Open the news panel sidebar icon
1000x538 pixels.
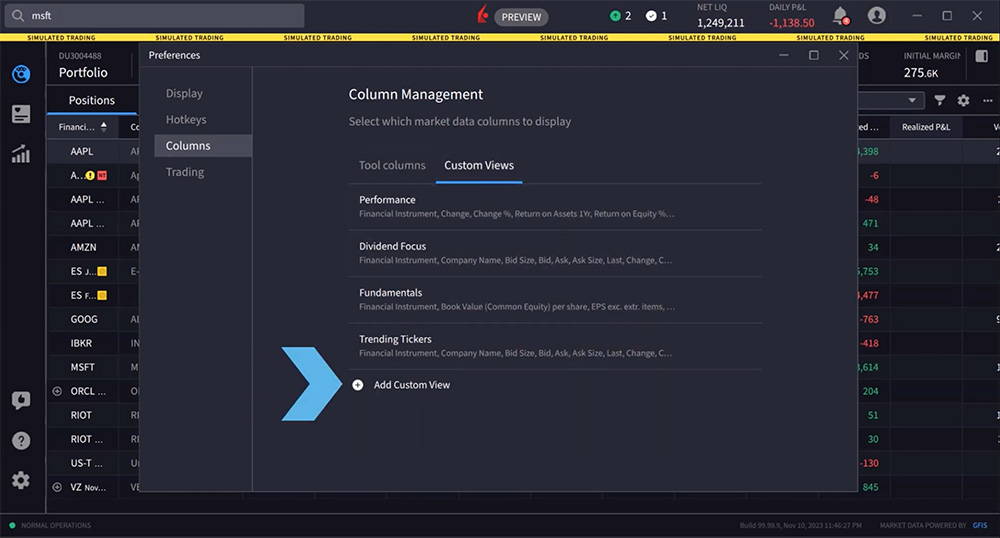click(x=21, y=114)
